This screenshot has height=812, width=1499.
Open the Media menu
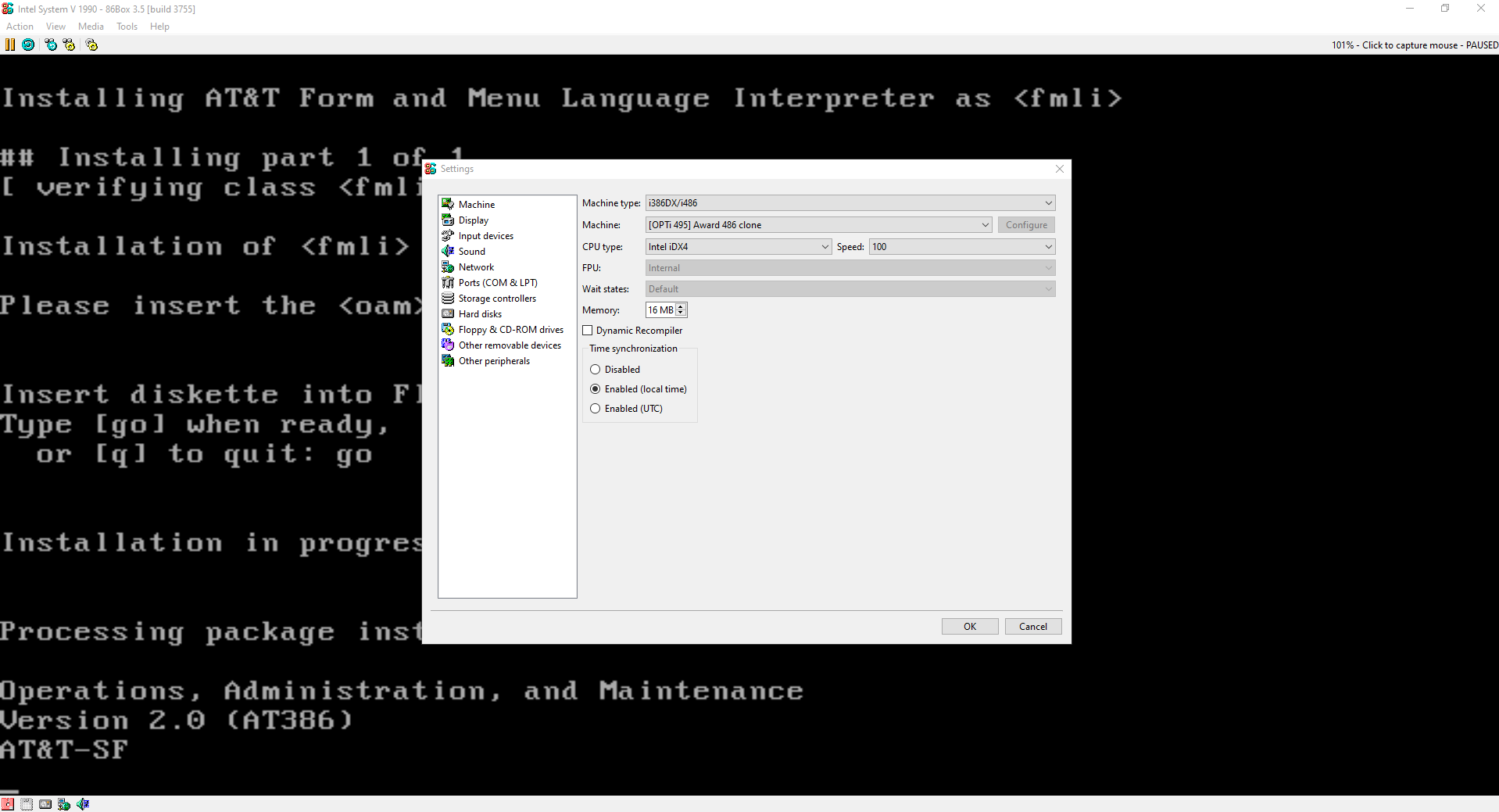pos(91,27)
